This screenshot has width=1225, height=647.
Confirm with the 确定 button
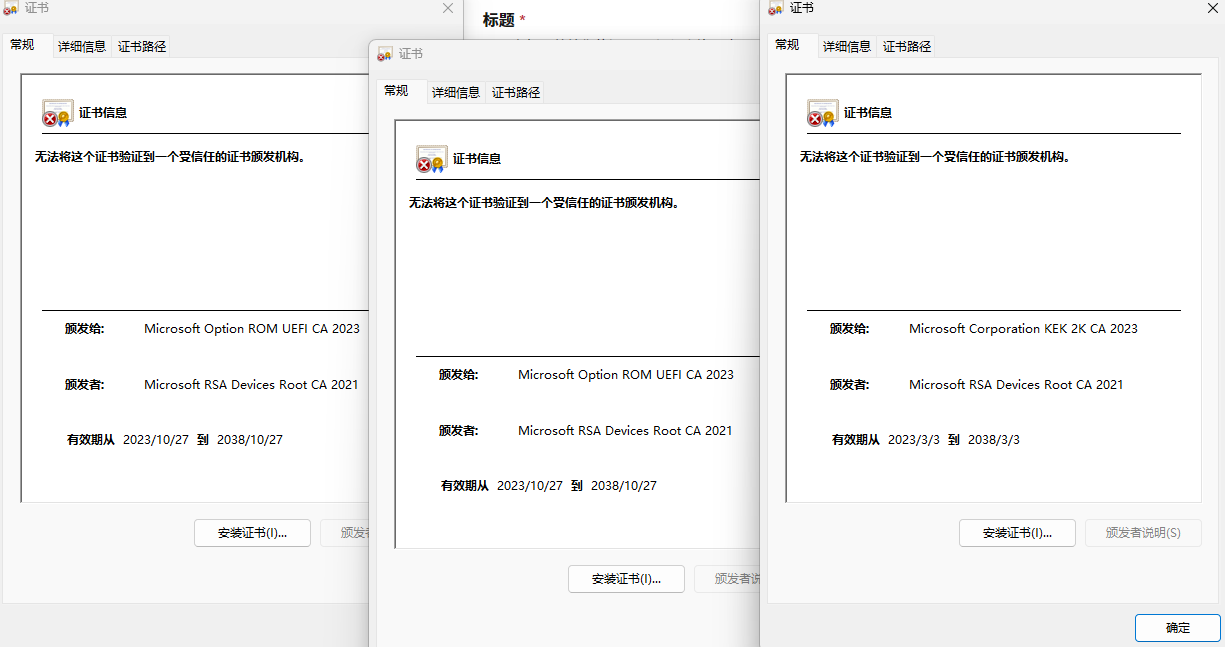1178,628
